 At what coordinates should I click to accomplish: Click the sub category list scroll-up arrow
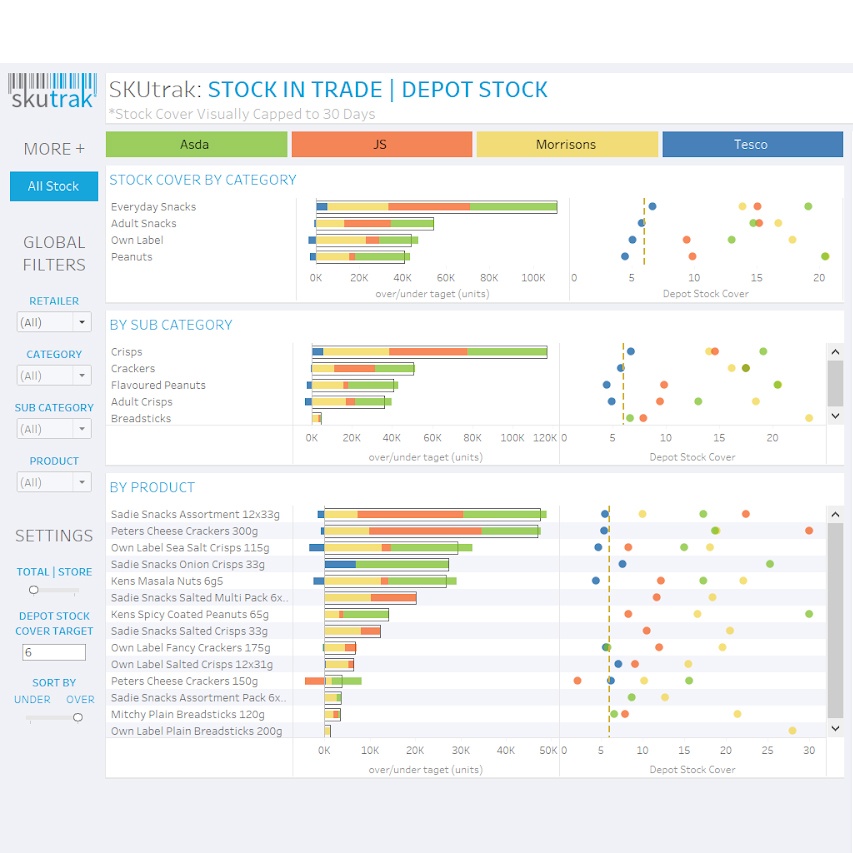point(835,351)
